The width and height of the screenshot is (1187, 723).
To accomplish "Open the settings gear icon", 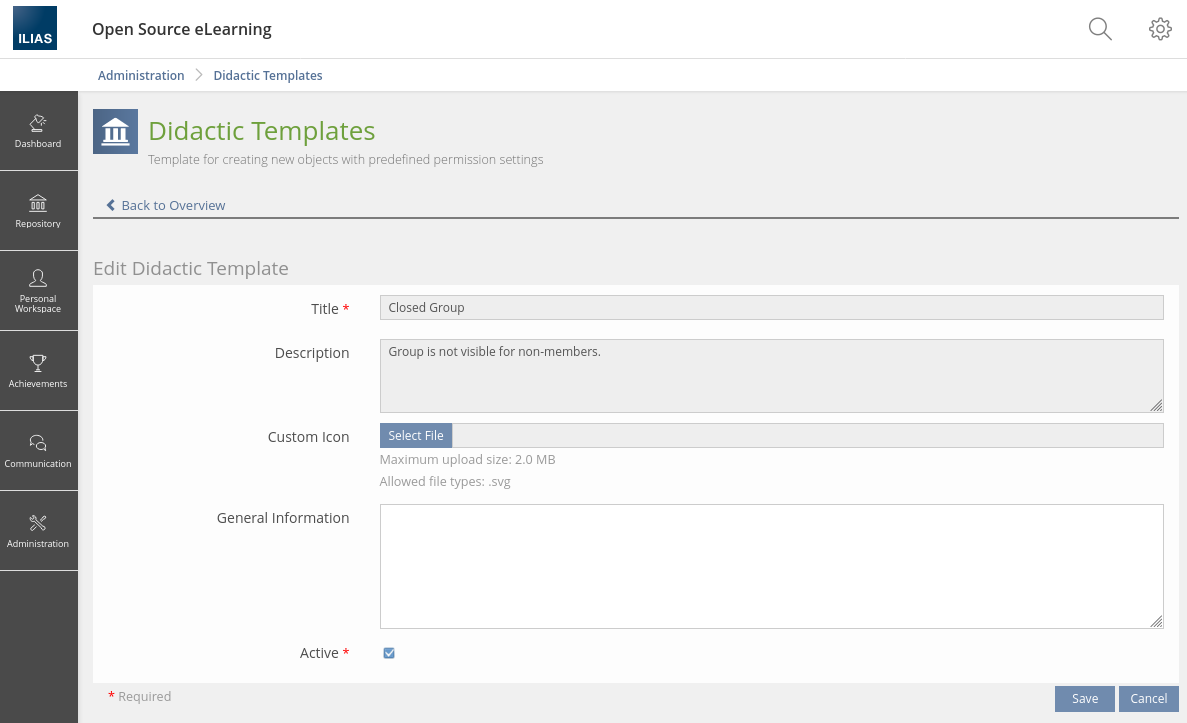I will pyautogui.click(x=1159, y=29).
